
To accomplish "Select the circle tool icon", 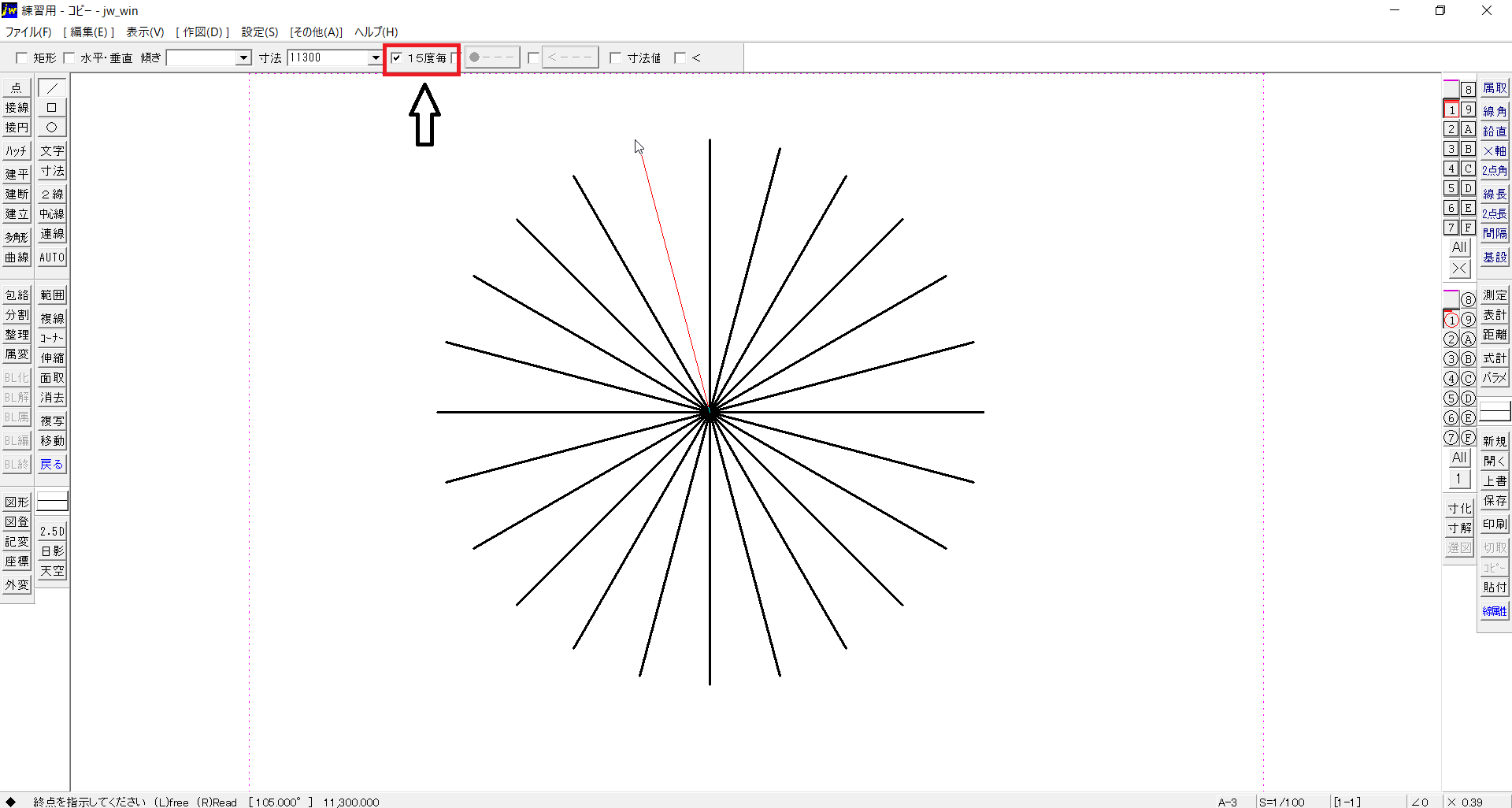I will (x=52, y=128).
